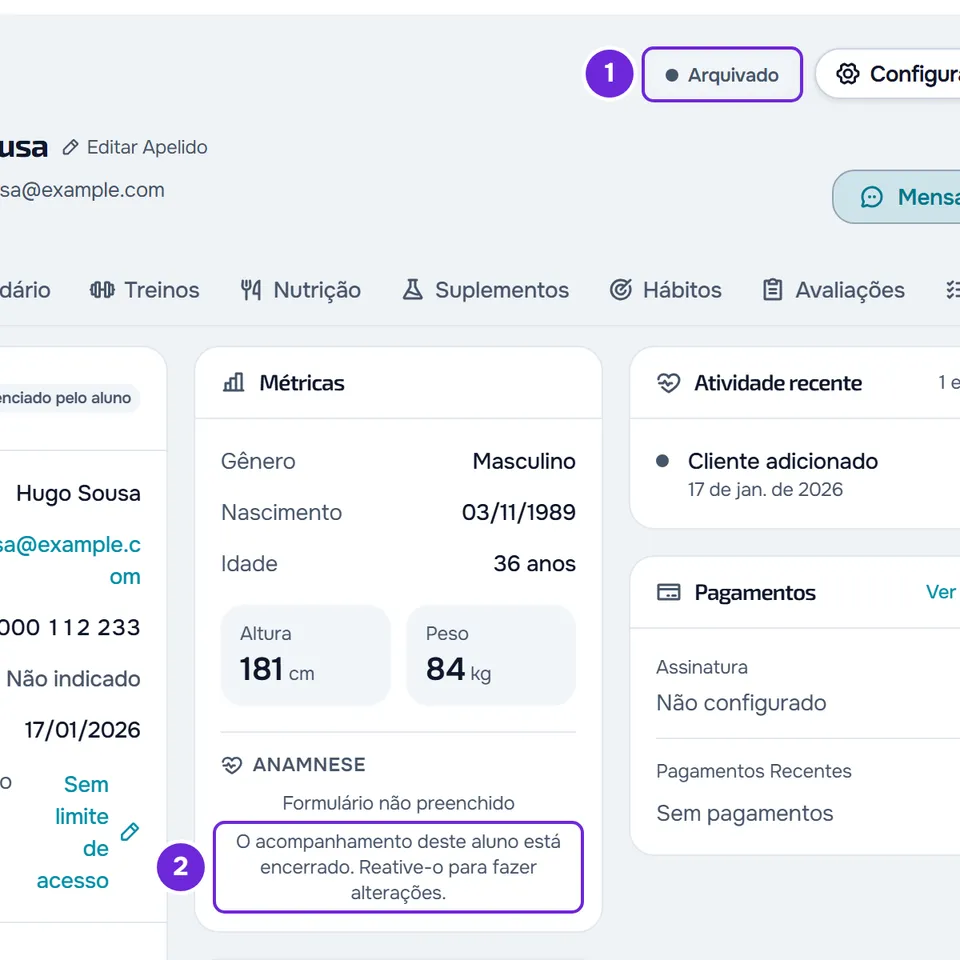This screenshot has width=960, height=960.
Task: Click the Pagamentos Recentes label
Action: [x=754, y=771]
